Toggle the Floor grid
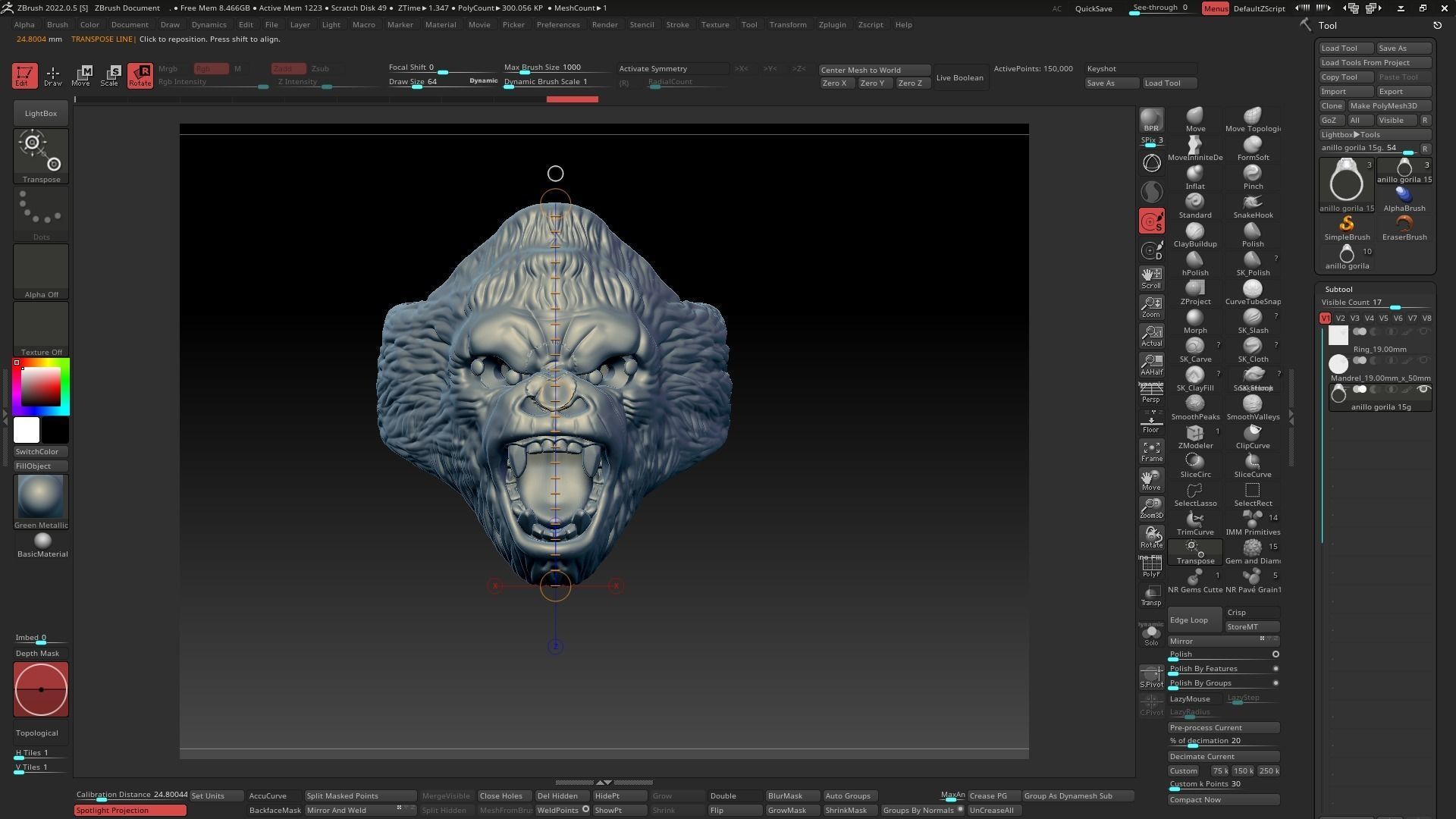The height and width of the screenshot is (819, 1456). tap(1151, 422)
